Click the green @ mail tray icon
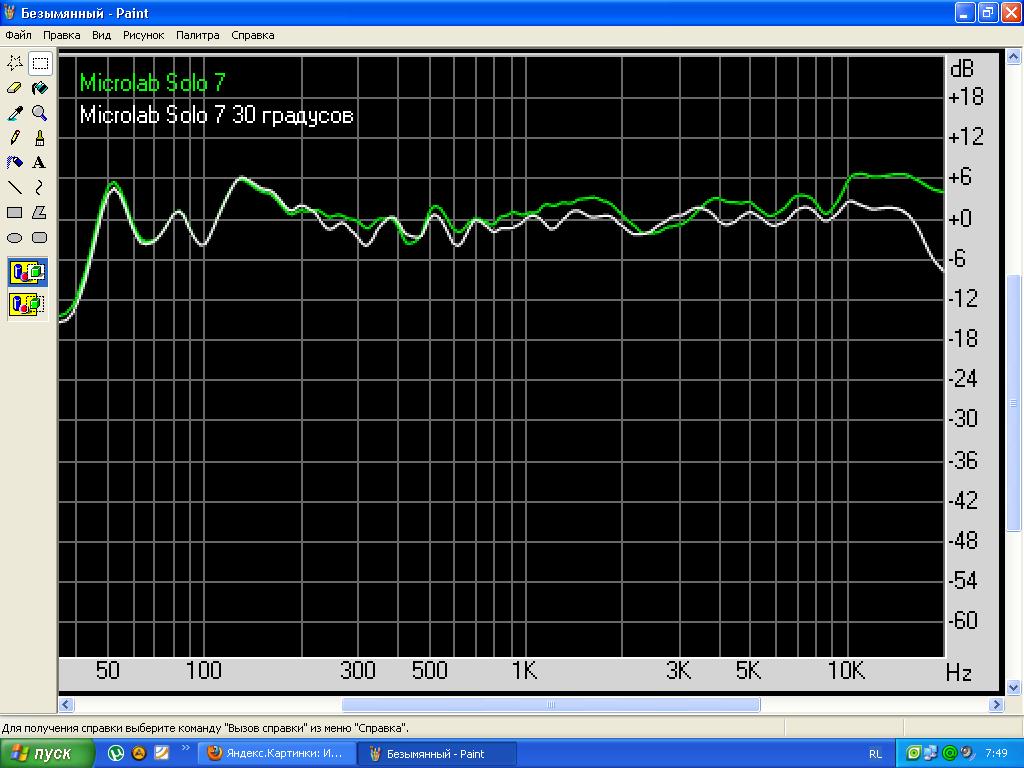 click(x=949, y=754)
